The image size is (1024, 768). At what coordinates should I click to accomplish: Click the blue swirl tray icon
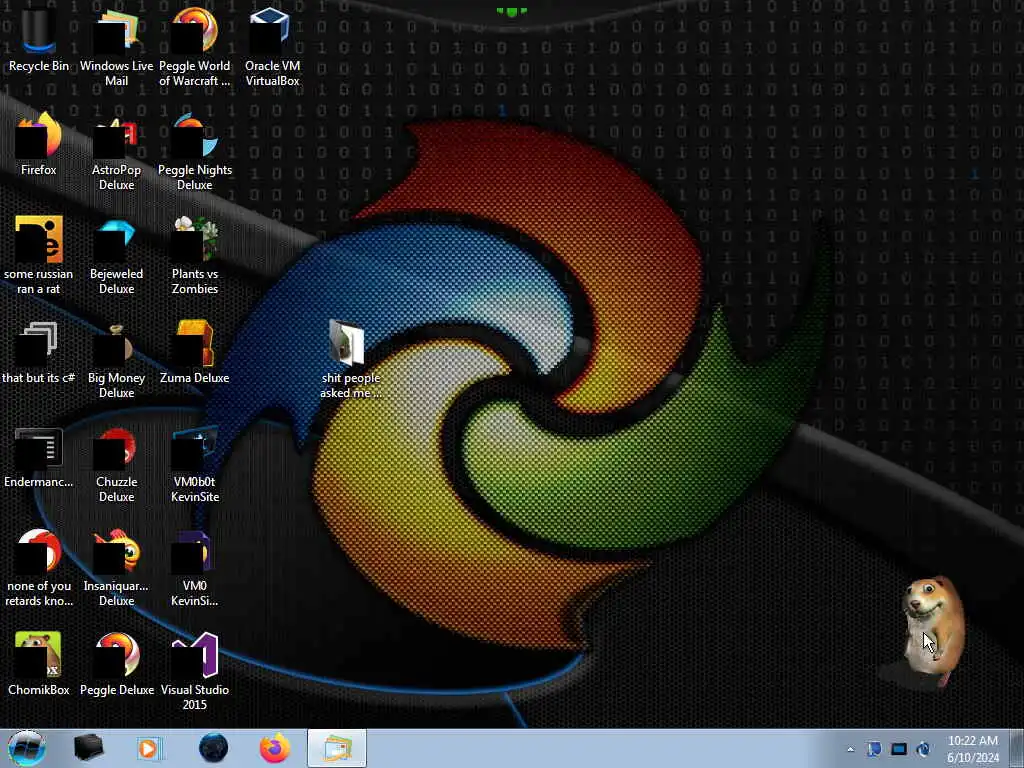(923, 749)
